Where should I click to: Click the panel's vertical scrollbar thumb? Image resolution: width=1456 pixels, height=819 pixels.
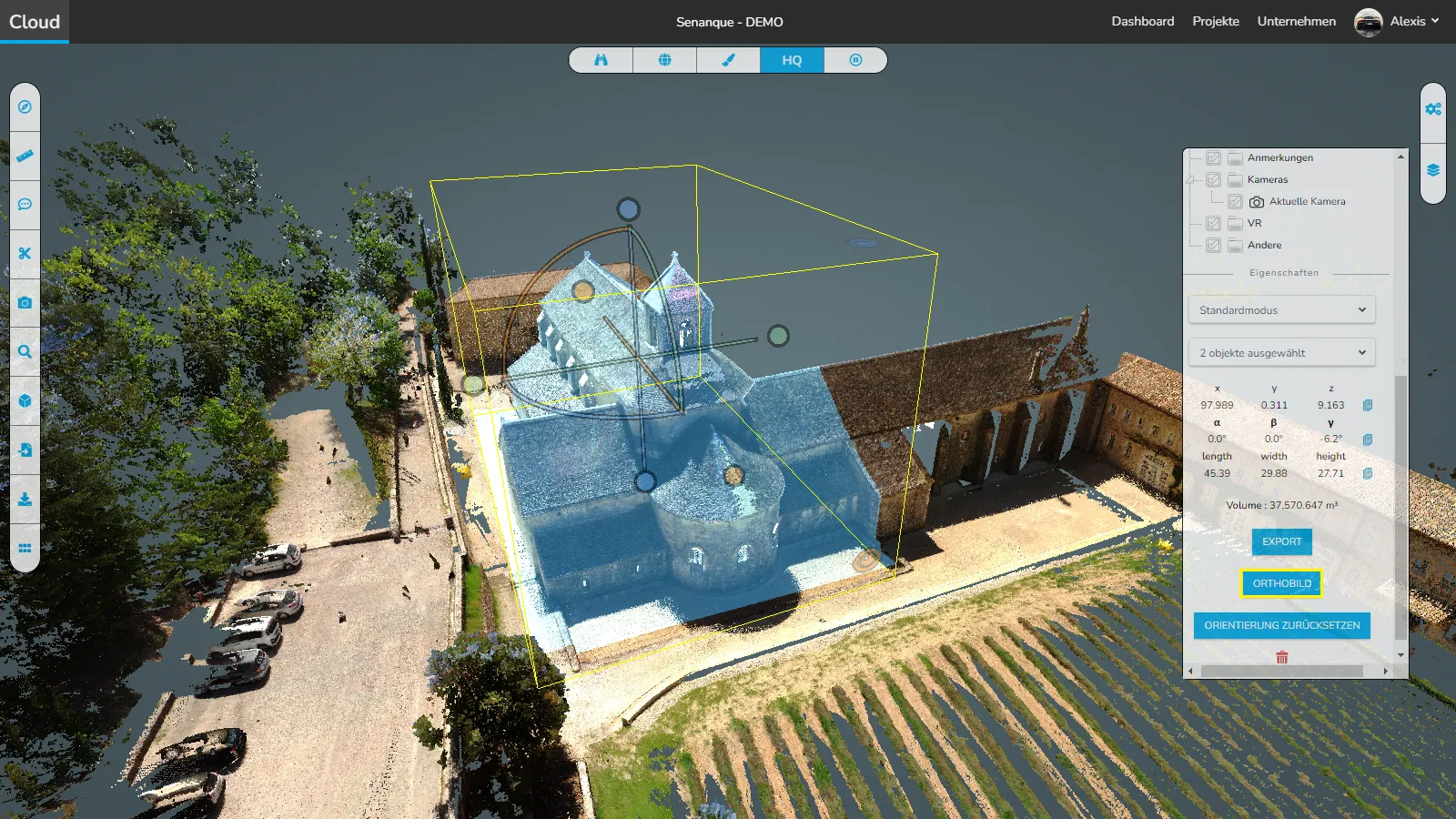(1400, 507)
